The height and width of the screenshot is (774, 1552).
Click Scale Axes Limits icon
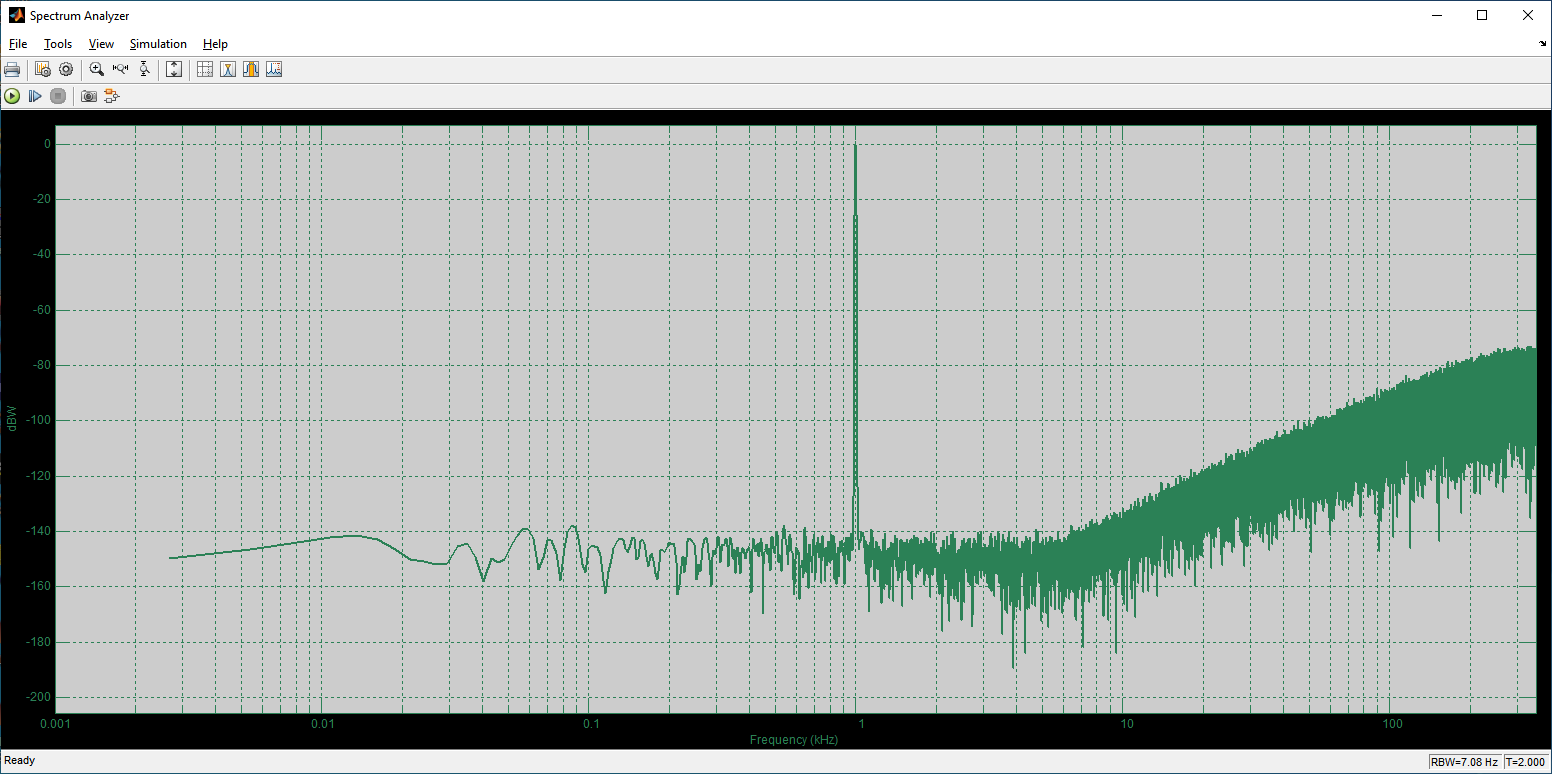174,69
